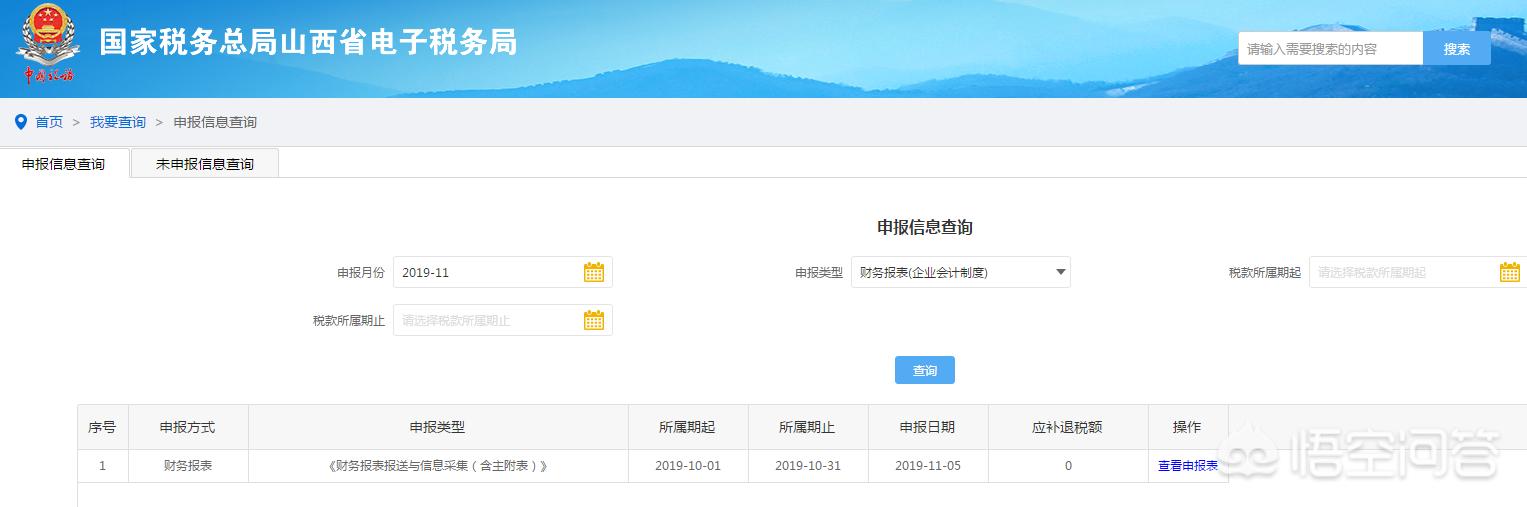
Task: Expand the 申报类型 dropdown arrow
Action: point(1060,271)
